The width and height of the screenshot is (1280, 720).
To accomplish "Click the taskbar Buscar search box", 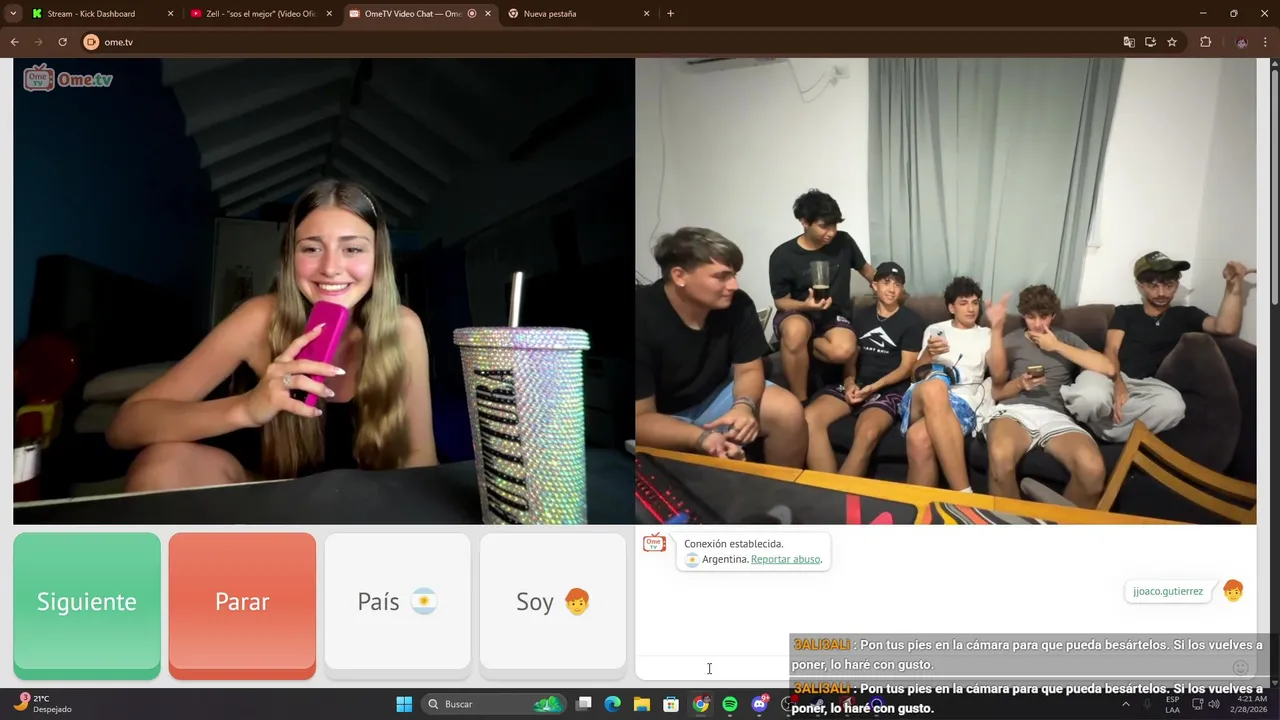I will (495, 704).
